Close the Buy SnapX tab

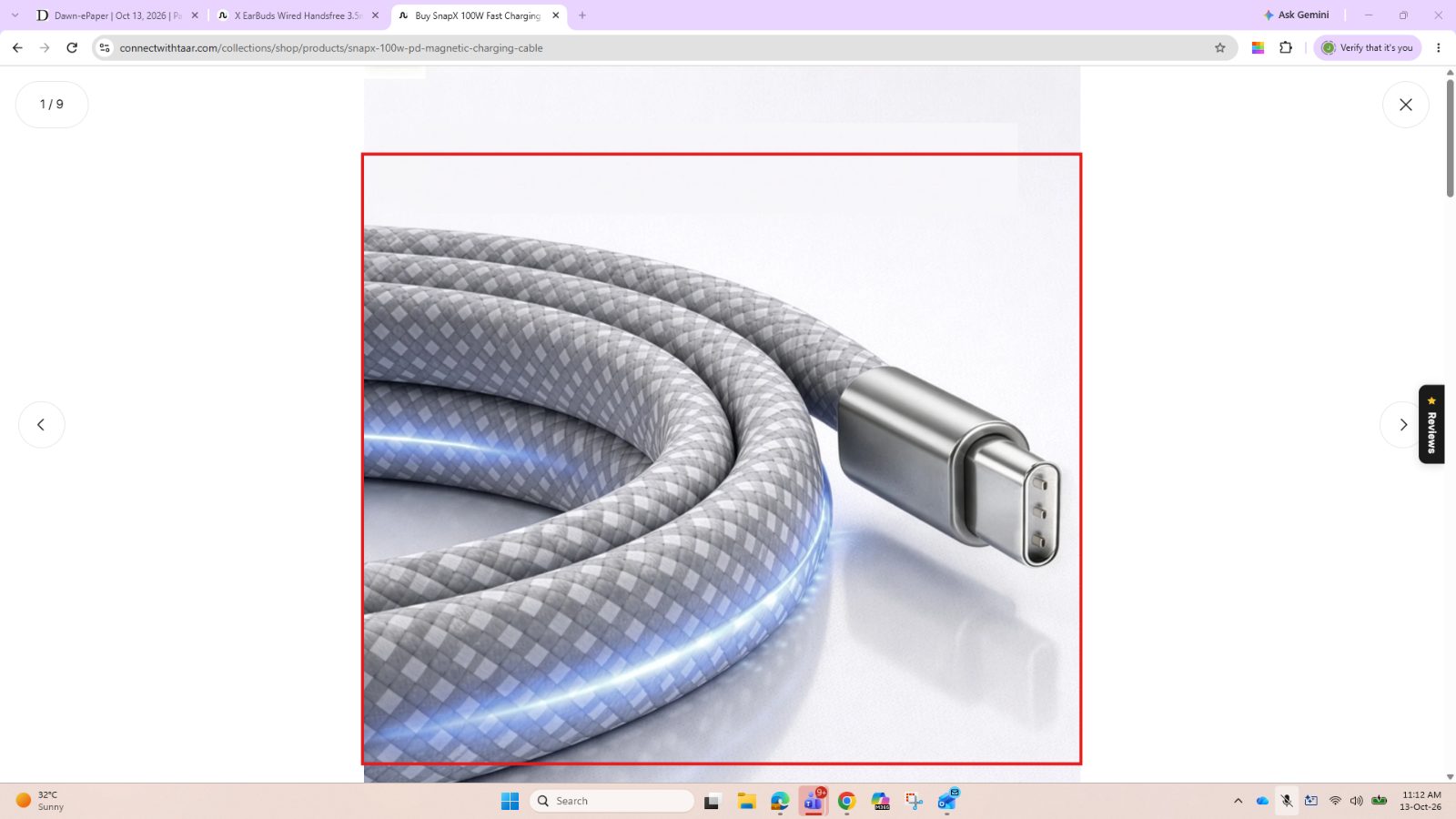point(555,15)
